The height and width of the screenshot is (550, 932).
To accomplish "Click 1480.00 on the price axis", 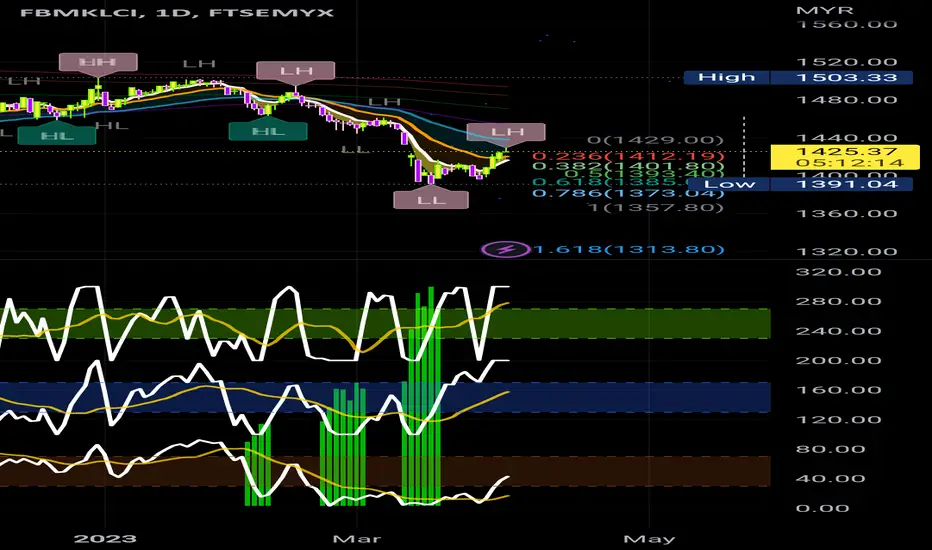I will click(x=847, y=99).
